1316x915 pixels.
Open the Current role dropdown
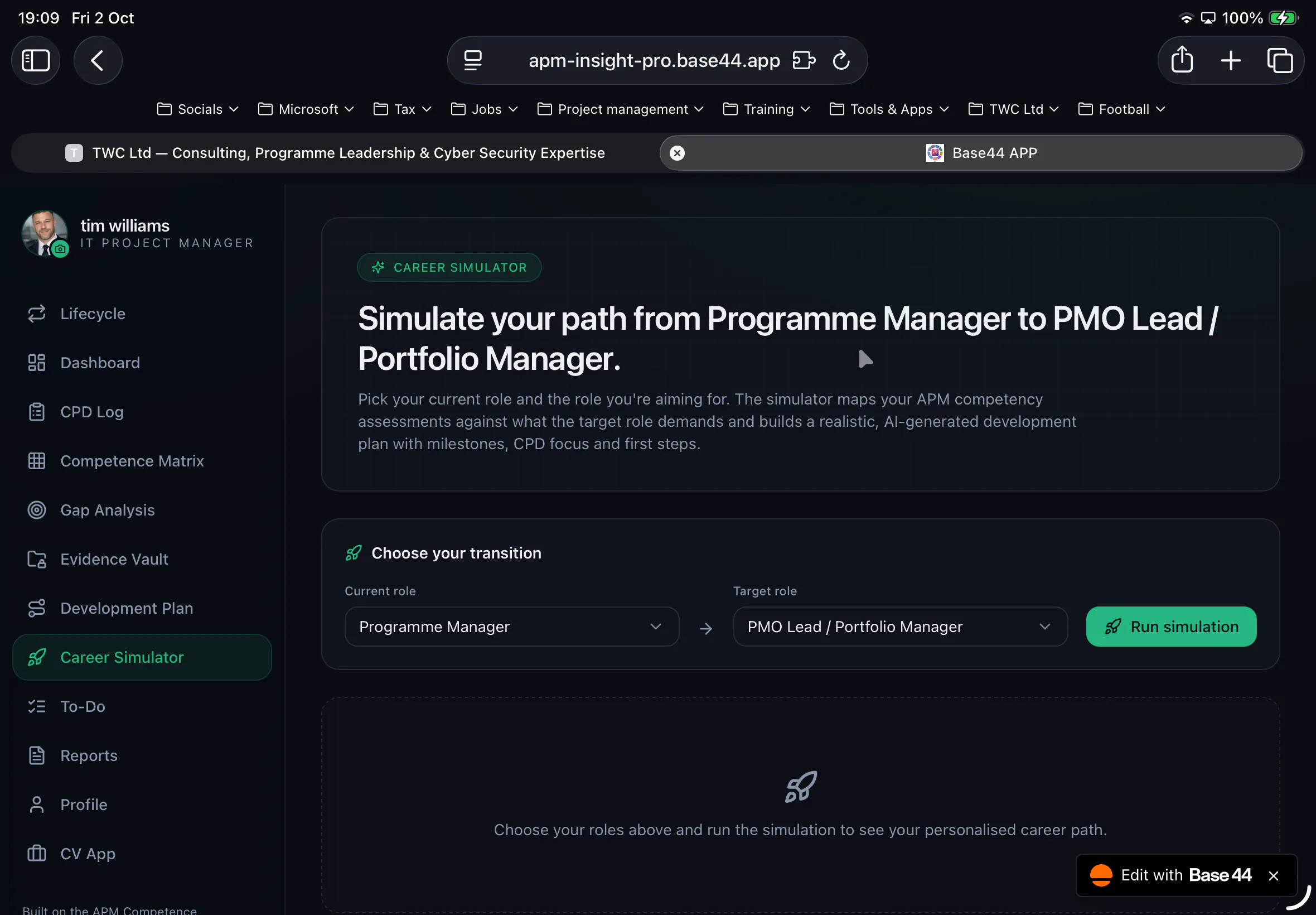(511, 627)
